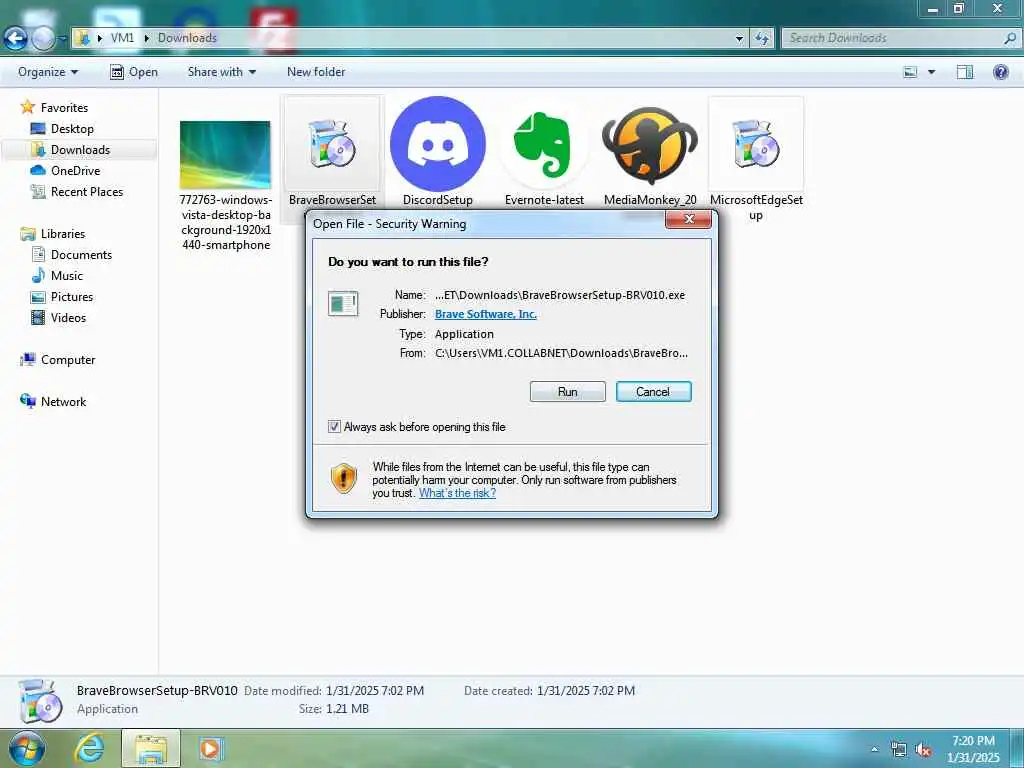Click the application file icon in dialog
1024x768 pixels.
click(343, 304)
